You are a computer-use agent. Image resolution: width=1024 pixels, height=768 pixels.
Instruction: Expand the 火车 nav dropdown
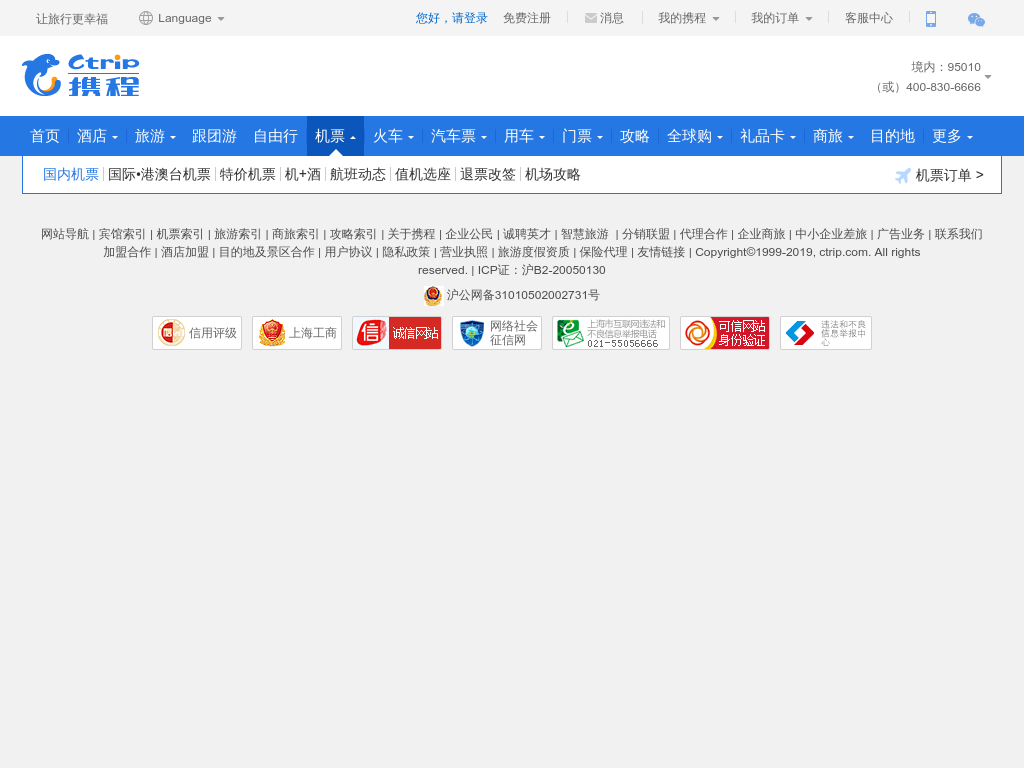coord(411,137)
